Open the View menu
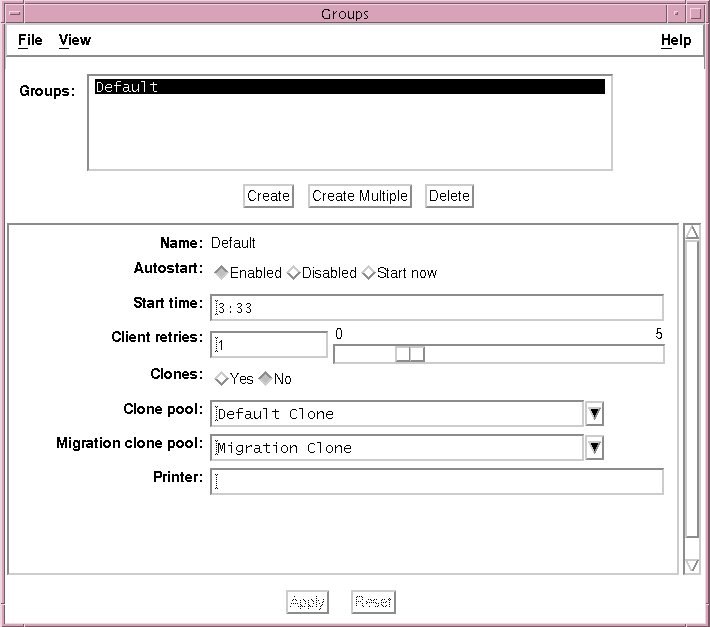Viewport: 710px width, 627px height. (74, 40)
